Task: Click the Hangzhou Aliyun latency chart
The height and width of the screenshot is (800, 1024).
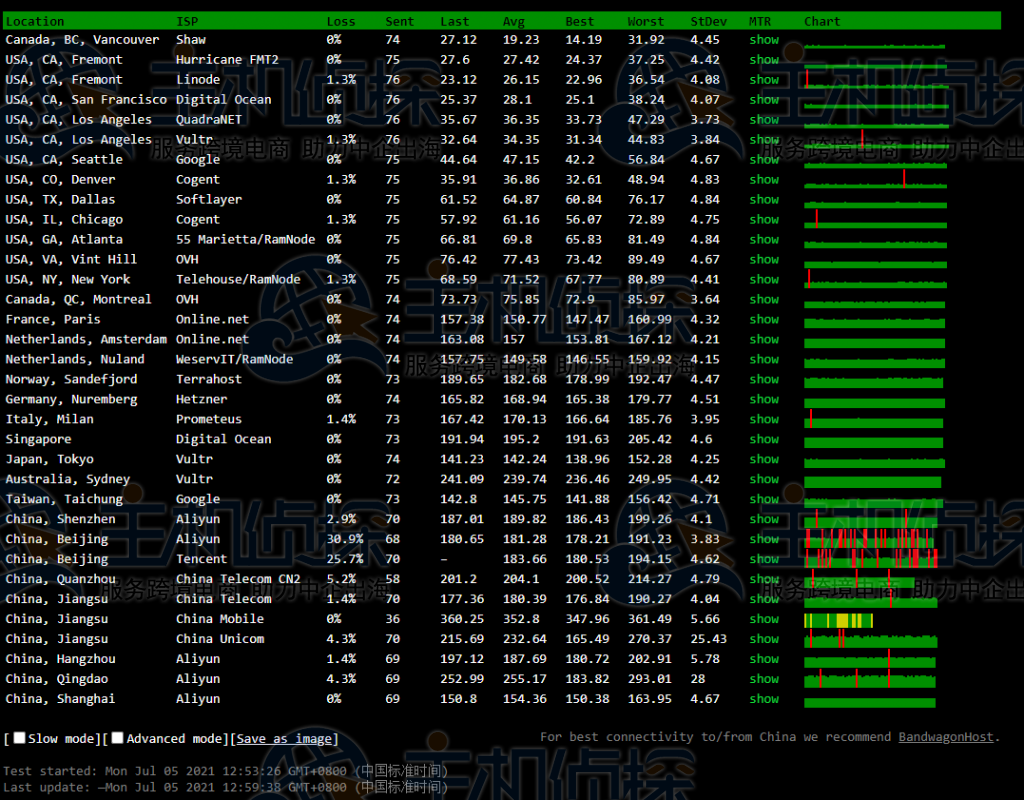Action: tap(870, 659)
